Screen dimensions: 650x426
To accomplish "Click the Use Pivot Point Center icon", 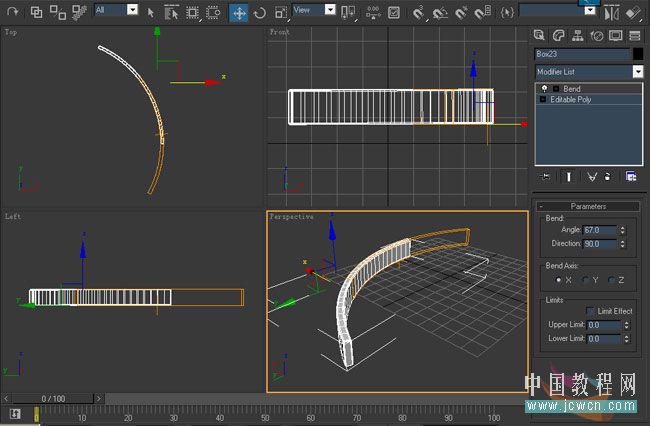I will tap(347, 12).
